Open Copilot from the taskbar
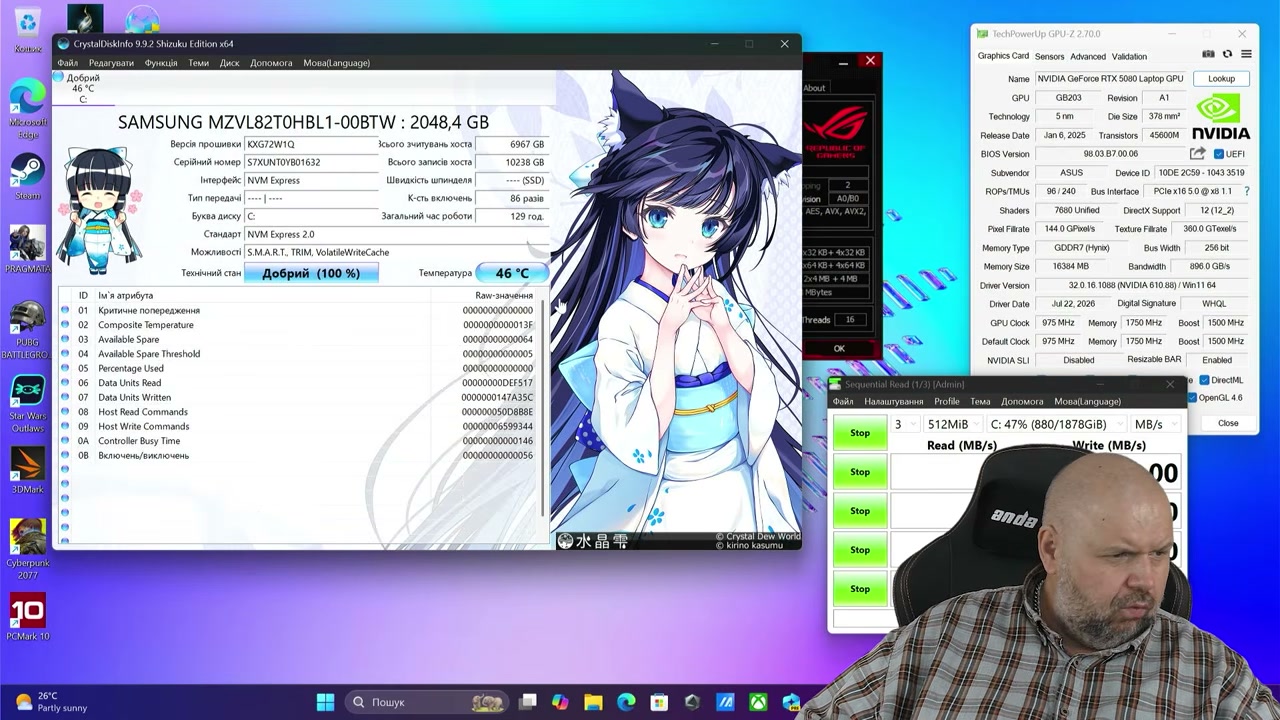1280x720 pixels. (559, 702)
